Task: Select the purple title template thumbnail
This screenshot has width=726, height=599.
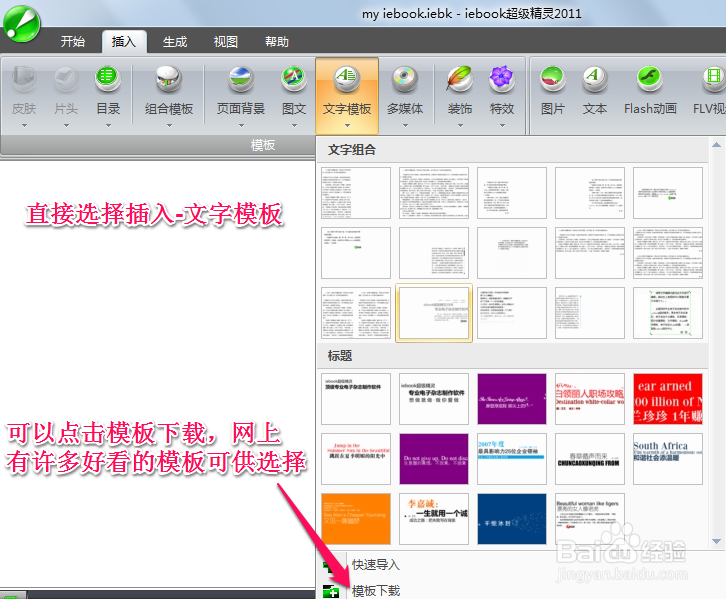Action: (x=512, y=399)
